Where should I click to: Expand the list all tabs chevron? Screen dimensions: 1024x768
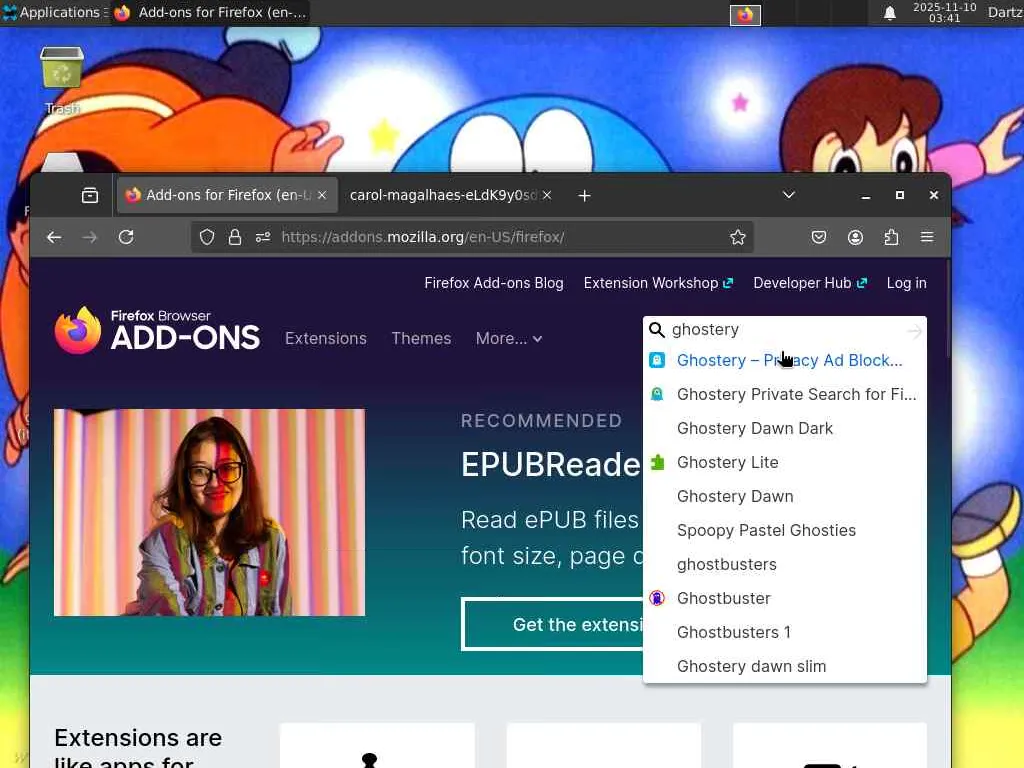pos(789,195)
